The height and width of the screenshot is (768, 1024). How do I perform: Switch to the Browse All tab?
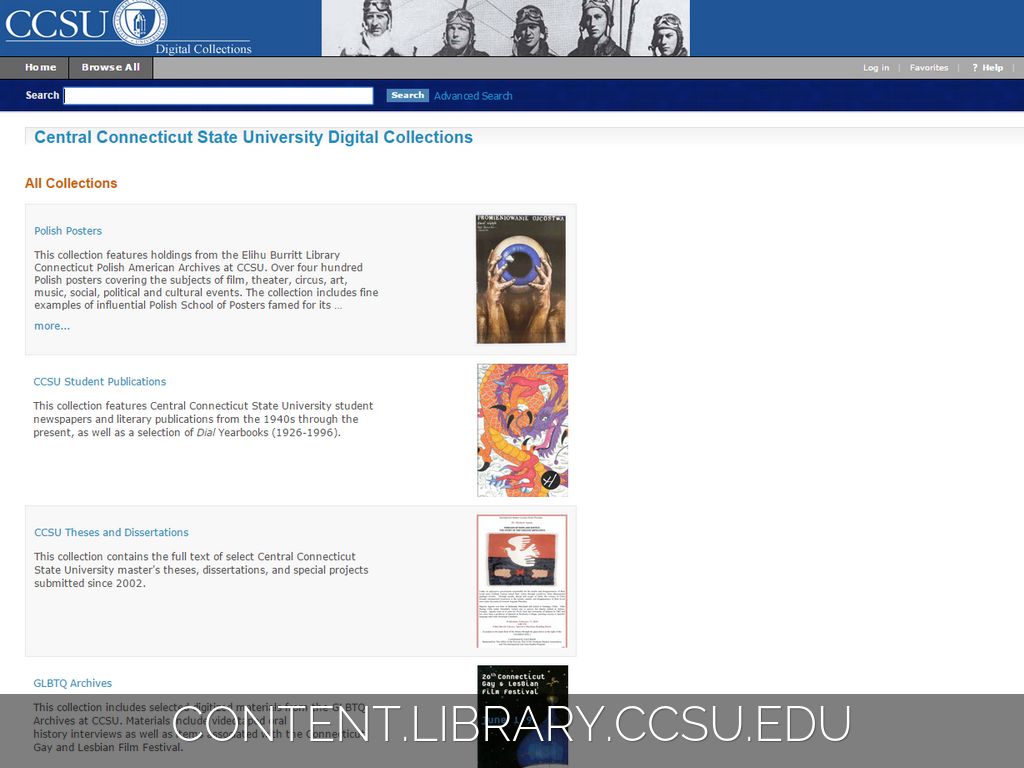[110, 68]
